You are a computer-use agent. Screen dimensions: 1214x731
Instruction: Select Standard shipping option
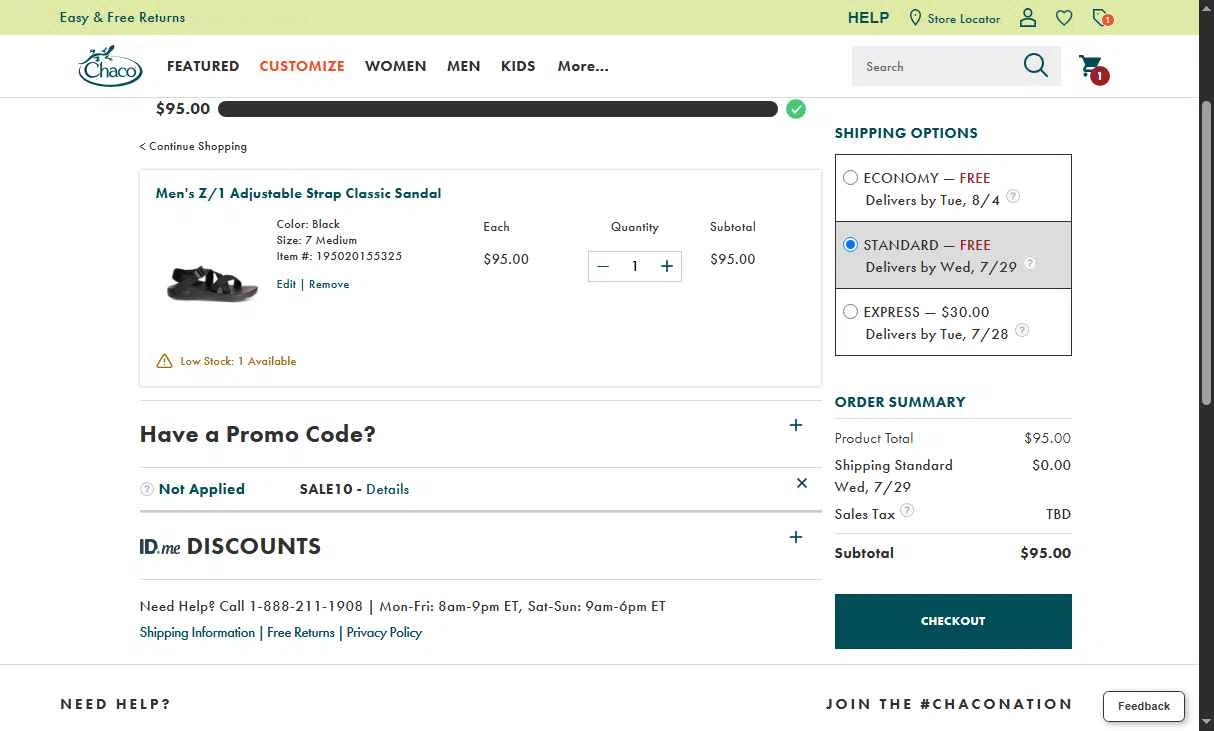tap(850, 245)
